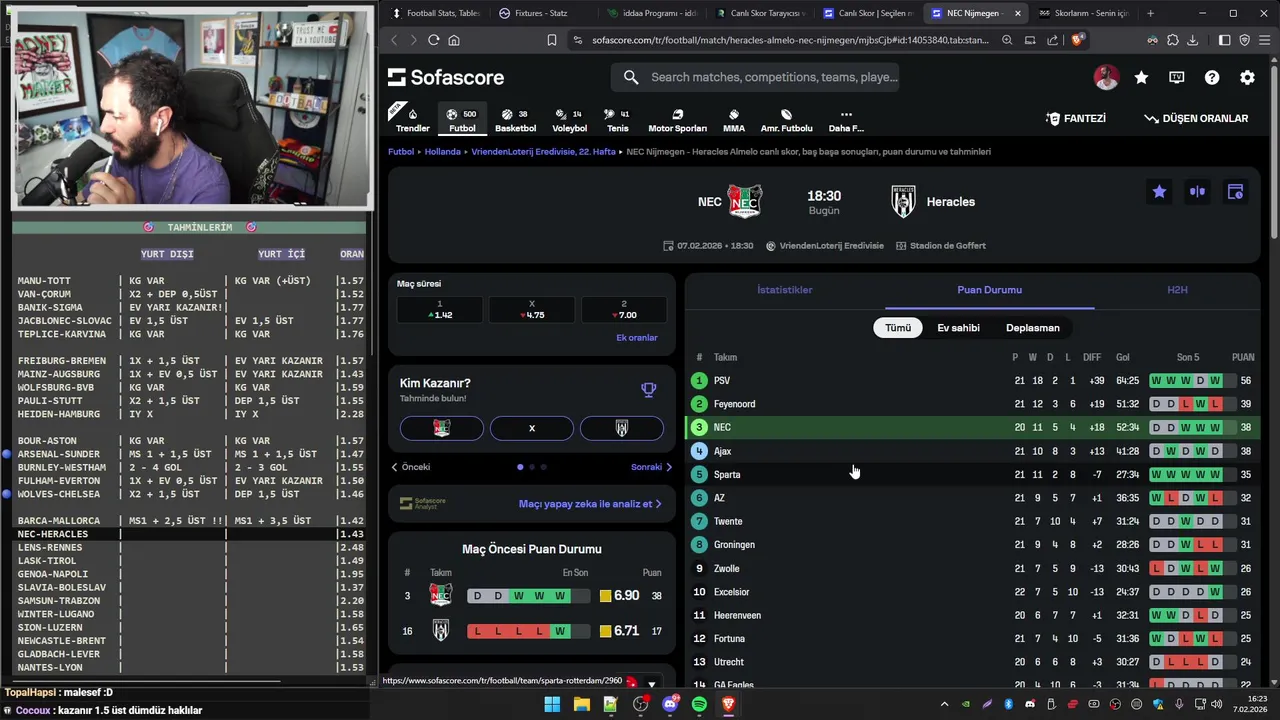Open PSV row in standings
The height and width of the screenshot is (720, 1280).
(x=973, y=380)
